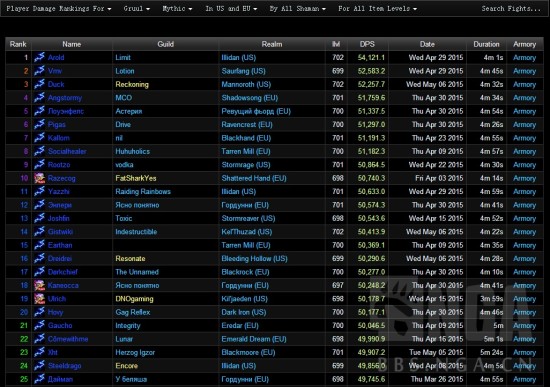
Task: Open the Illidan (US) realm link for Yazzhi
Action: (x=239, y=192)
